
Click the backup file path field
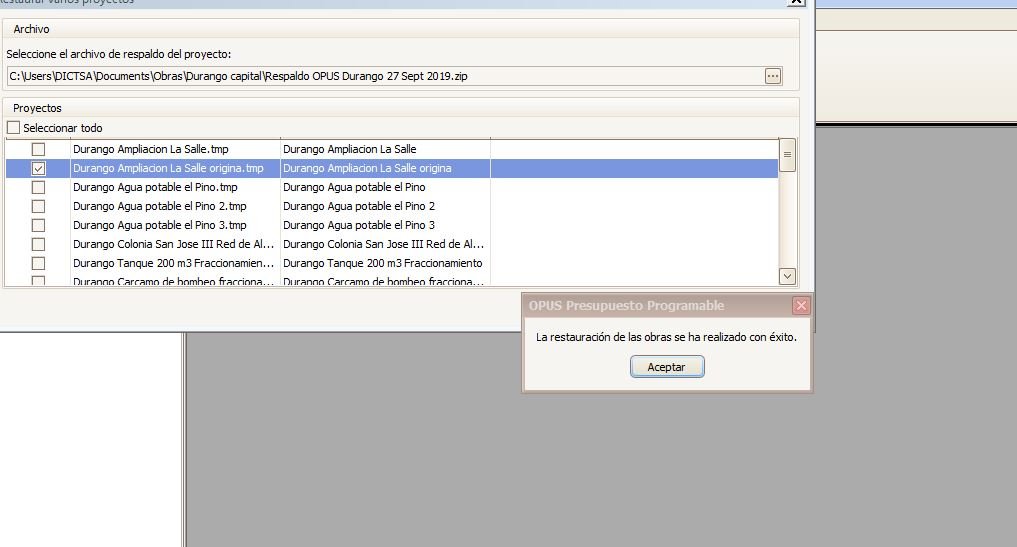[x=383, y=76]
